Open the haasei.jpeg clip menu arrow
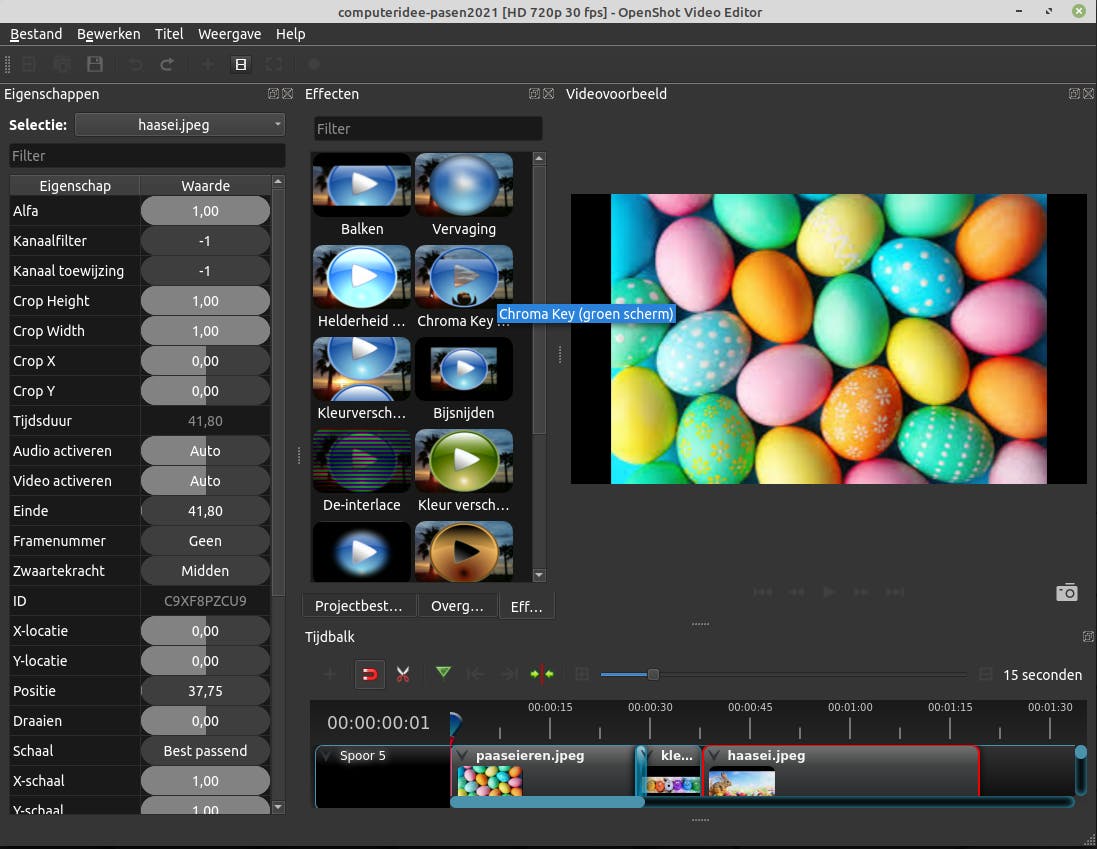 (715, 756)
